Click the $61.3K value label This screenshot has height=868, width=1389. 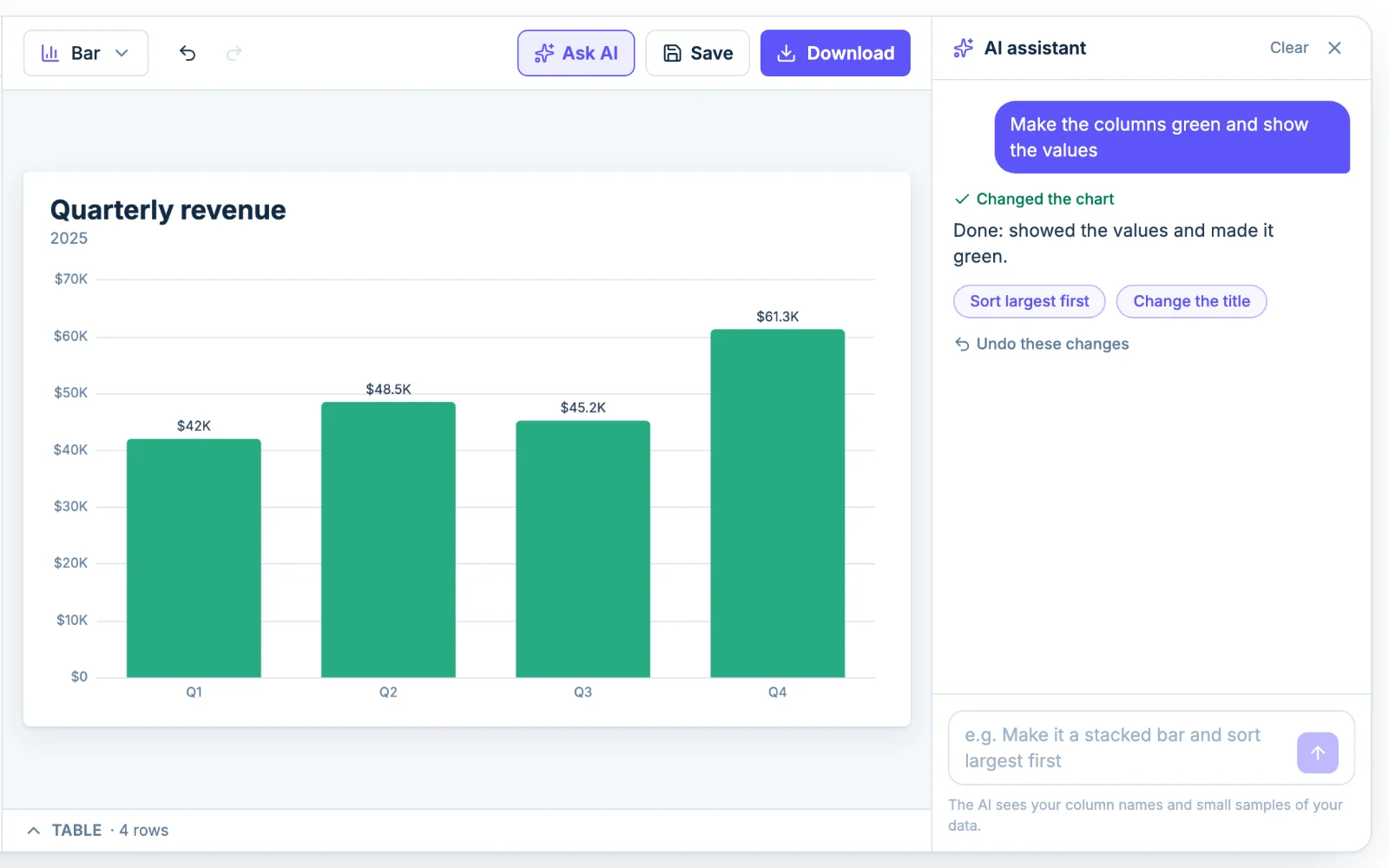(778, 317)
